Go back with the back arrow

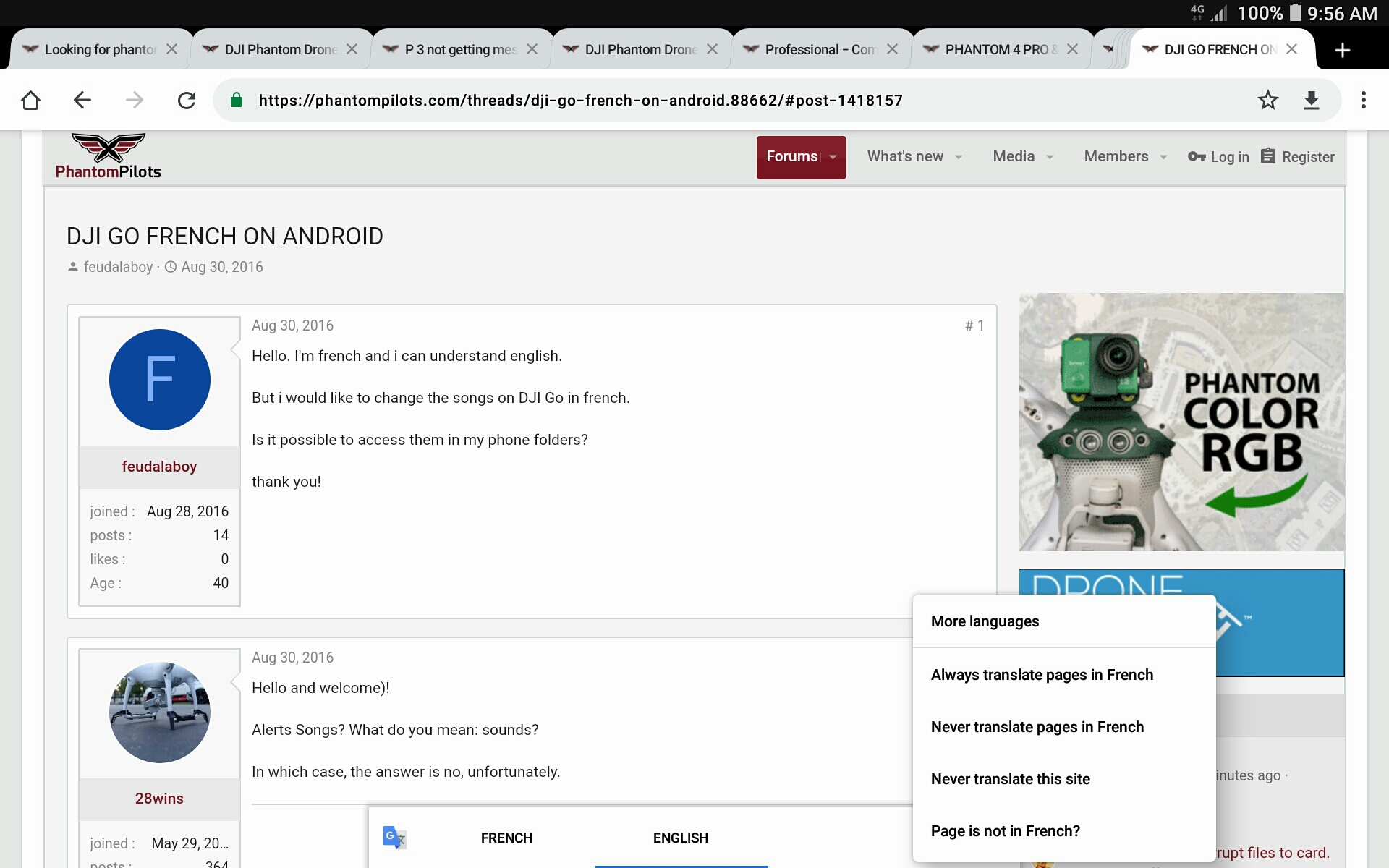click(x=82, y=100)
